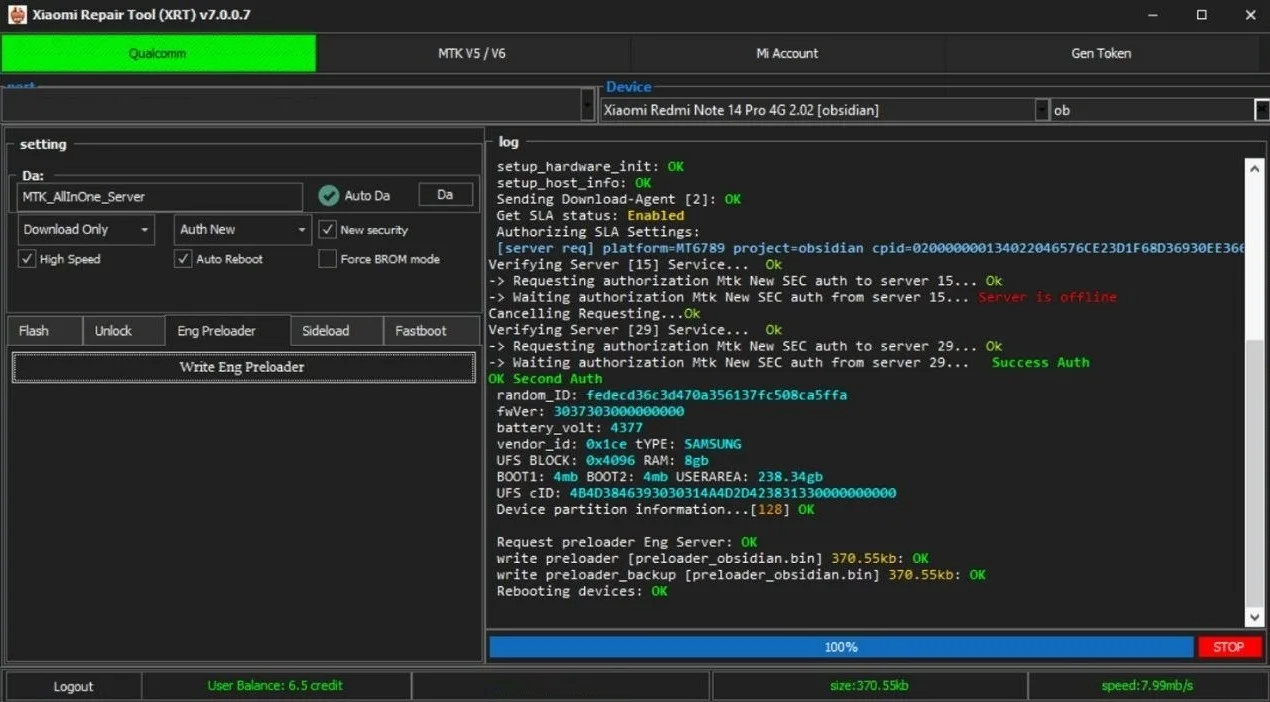Click the Xiaomi Repair Tool app icon

[17, 15]
